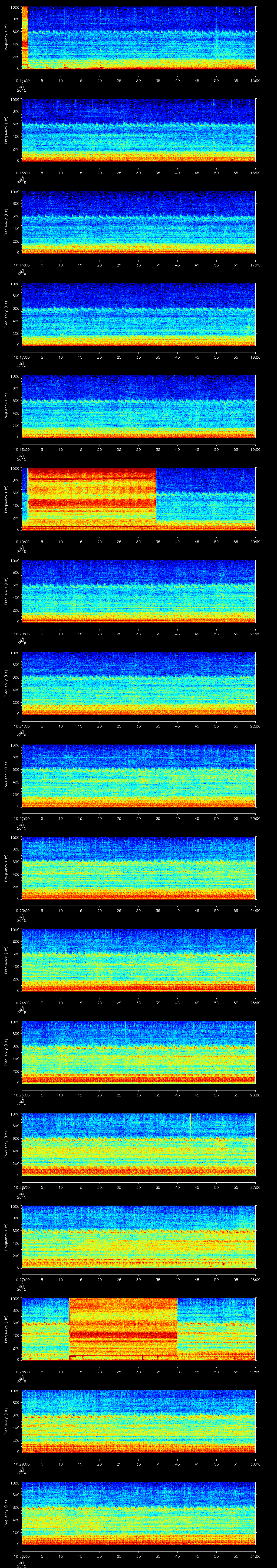Click the 10:29:00 start time label

point(21,1463)
